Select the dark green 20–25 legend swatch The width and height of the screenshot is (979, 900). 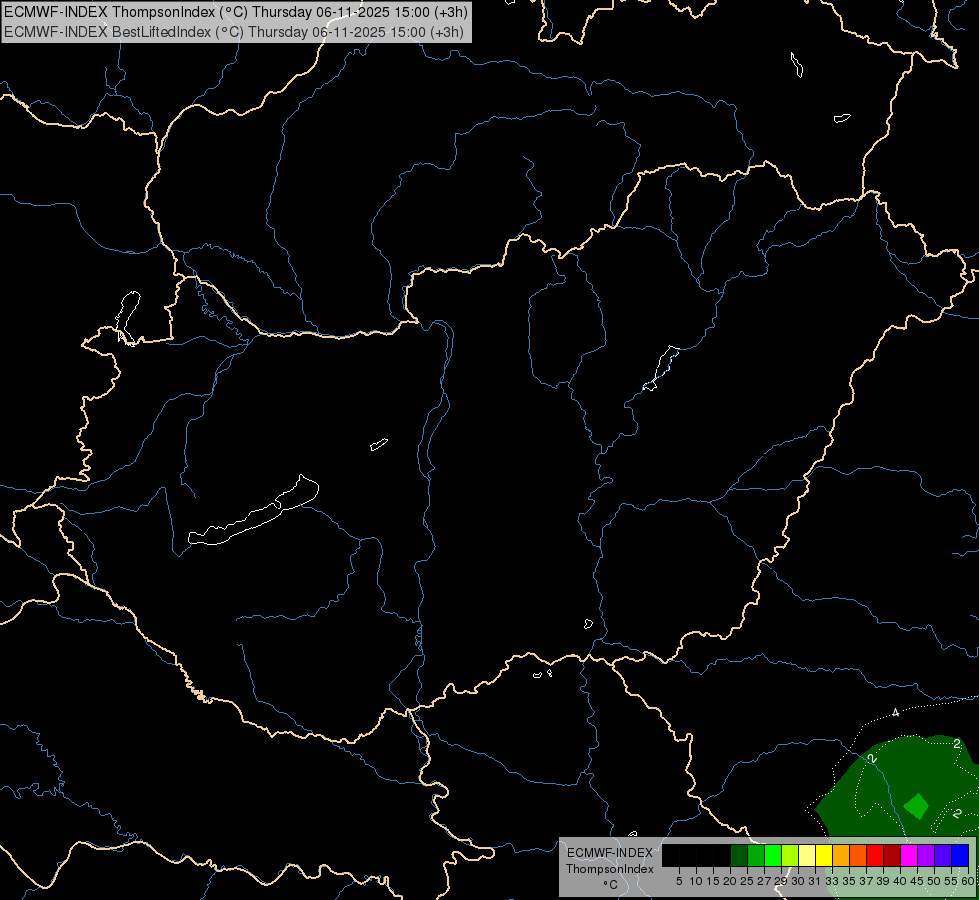click(739, 855)
